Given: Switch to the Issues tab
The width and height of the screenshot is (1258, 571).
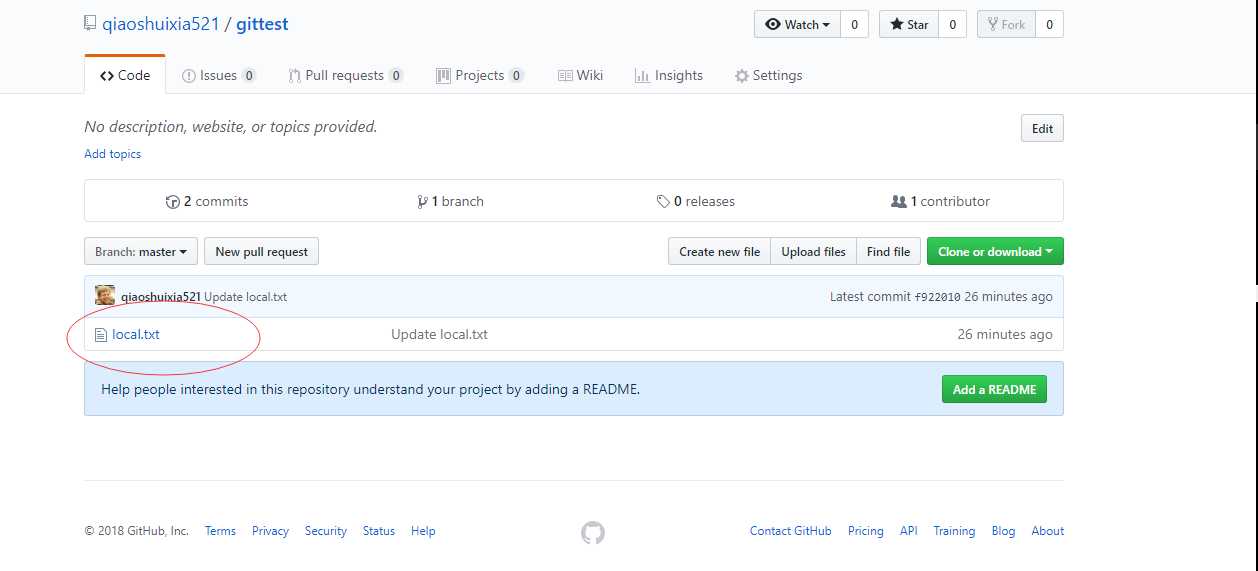Looking at the screenshot, I should [219, 75].
